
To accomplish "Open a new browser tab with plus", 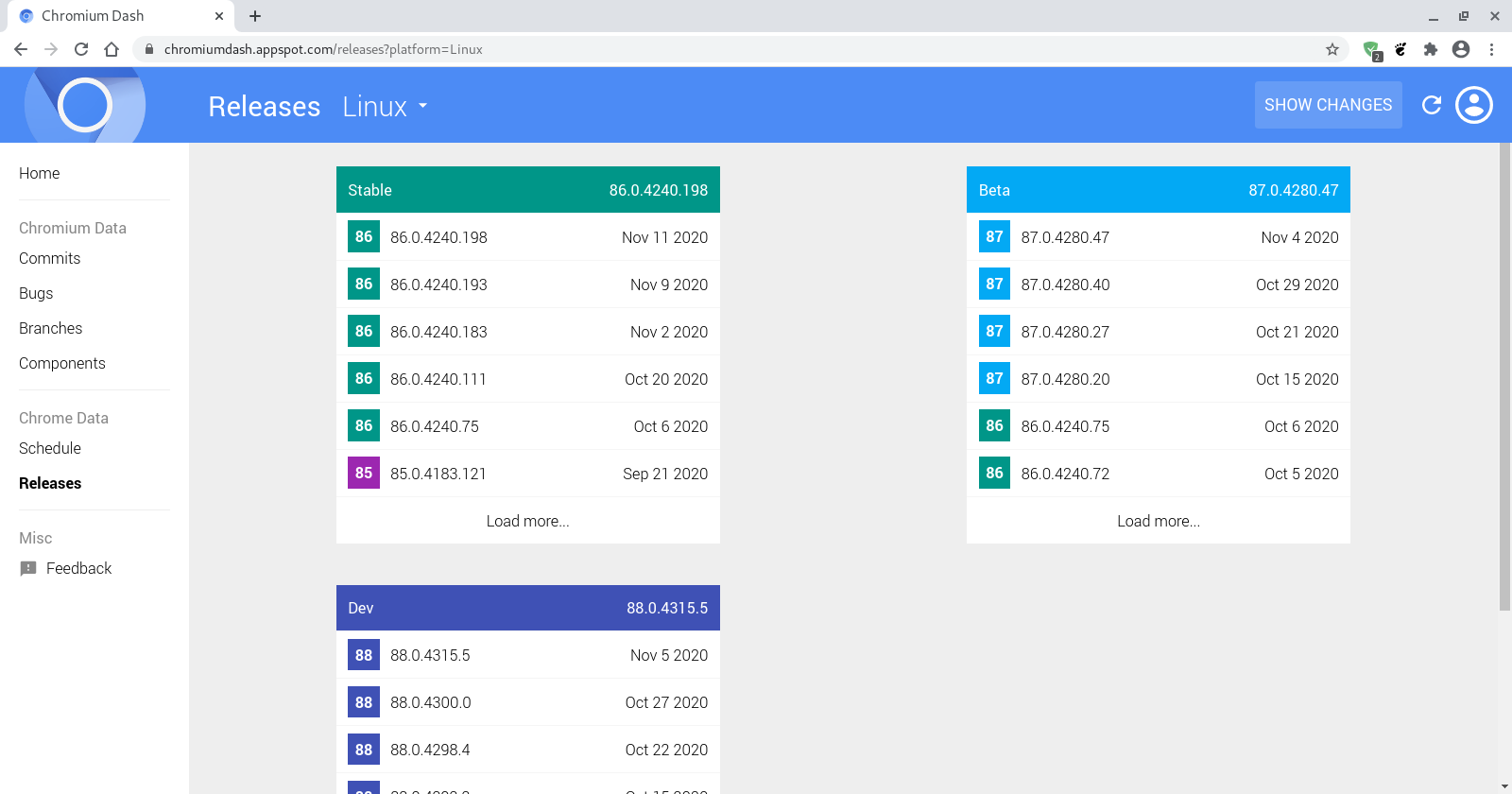I will pos(255,16).
